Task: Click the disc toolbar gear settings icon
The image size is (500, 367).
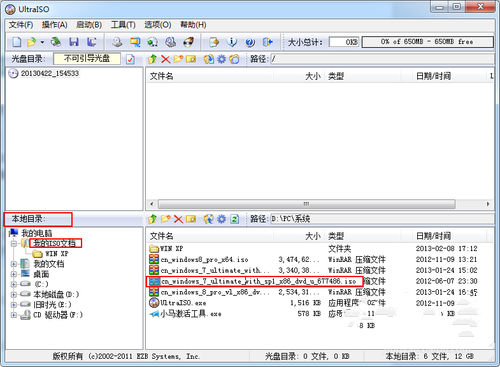Action: click(222, 59)
